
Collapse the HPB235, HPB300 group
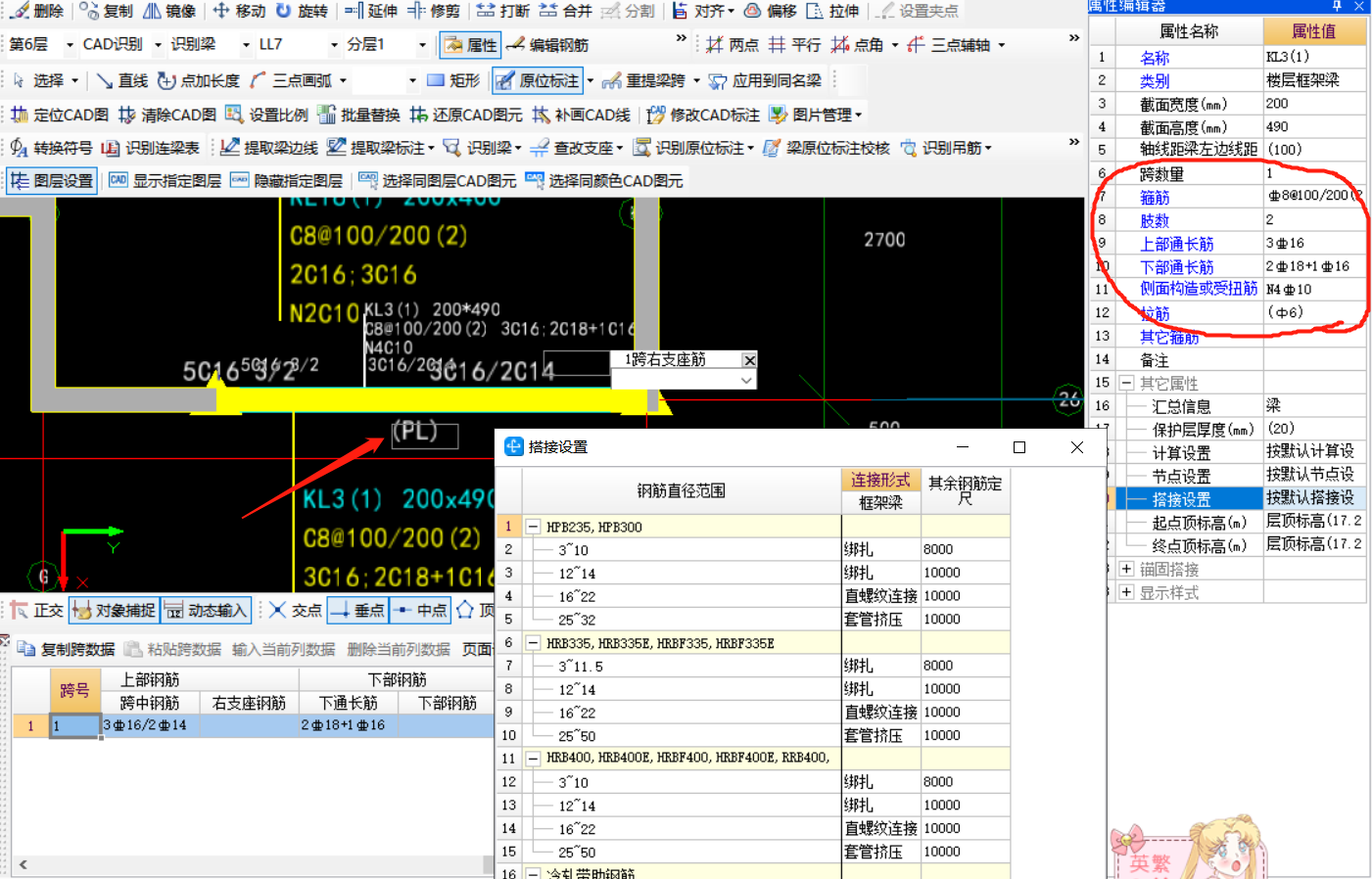click(534, 527)
